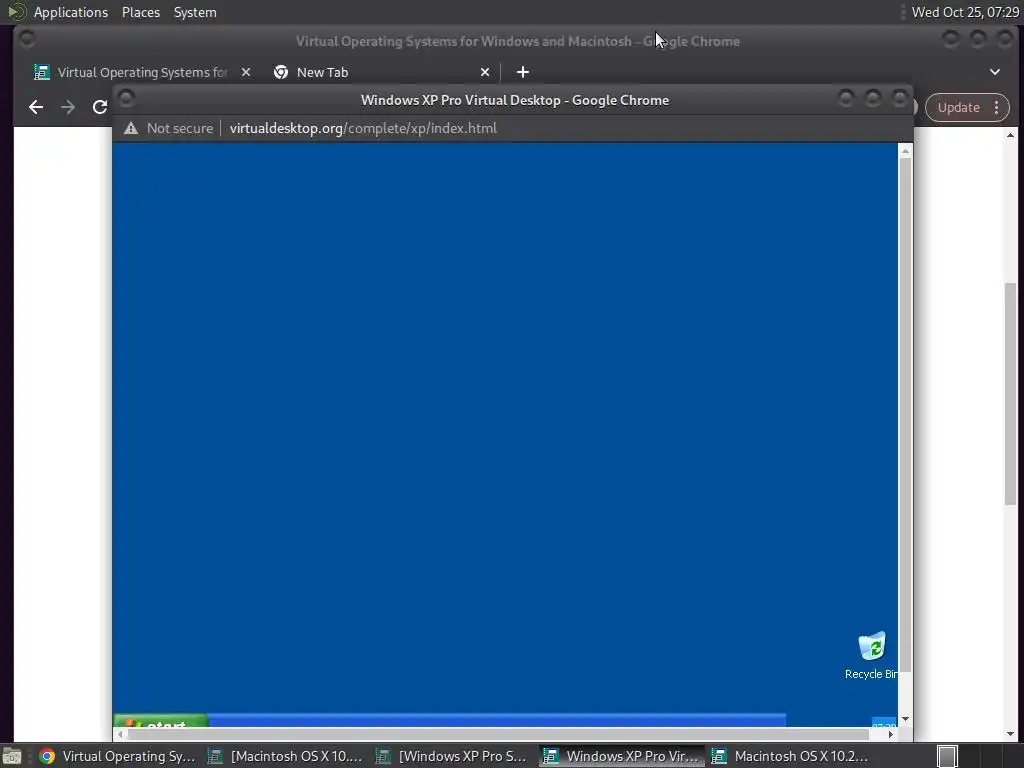Click scroll right arrow in XP popup
This screenshot has width=1024, height=768.
[x=891, y=734]
